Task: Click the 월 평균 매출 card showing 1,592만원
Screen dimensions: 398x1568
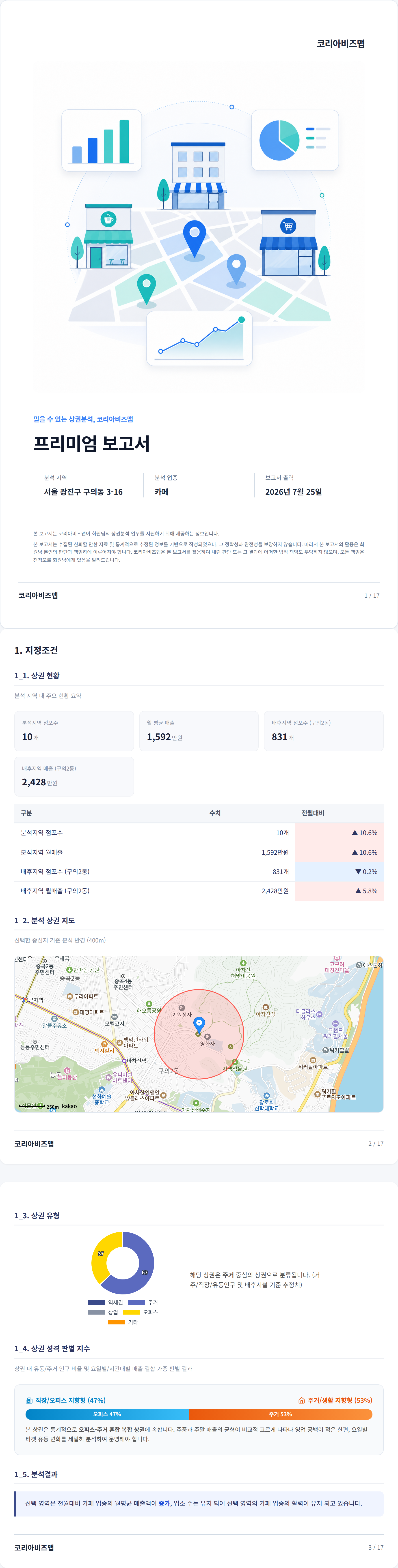Action: click(199, 731)
